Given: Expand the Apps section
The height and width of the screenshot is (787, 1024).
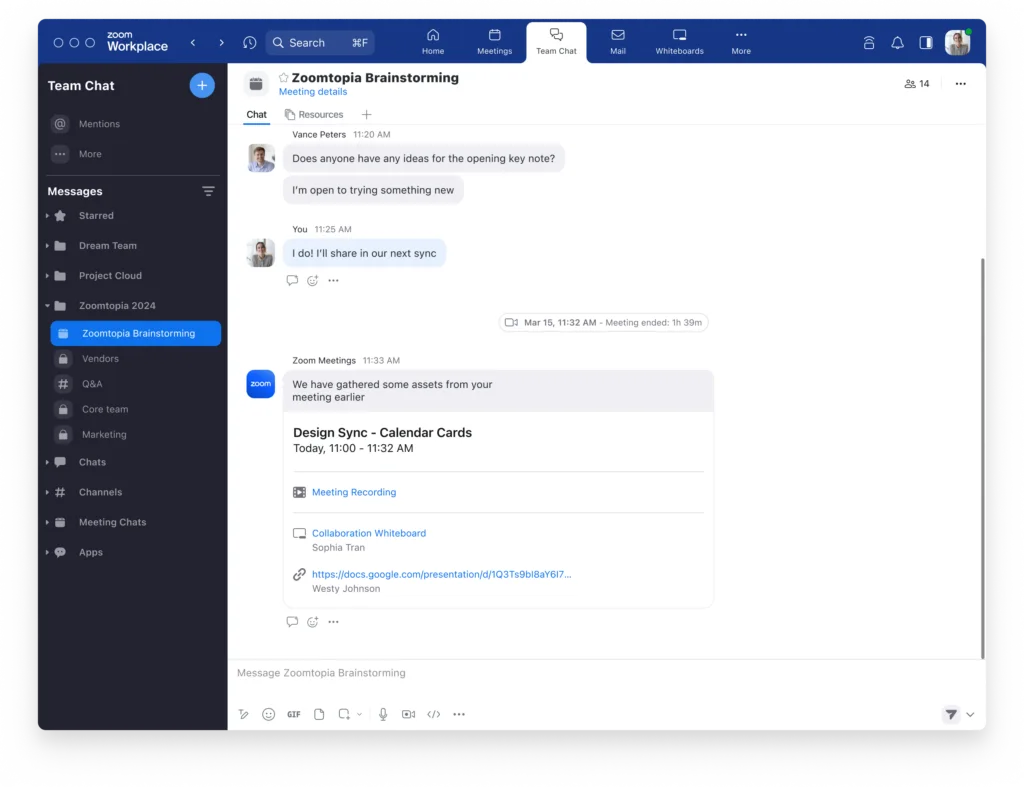Looking at the screenshot, I should (x=47, y=552).
